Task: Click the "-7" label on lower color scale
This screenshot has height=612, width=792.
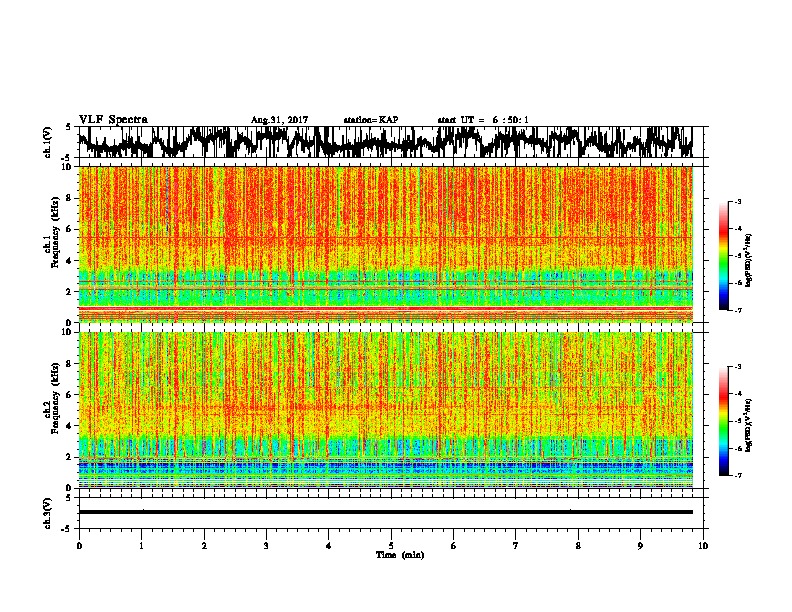Action: 737,475
